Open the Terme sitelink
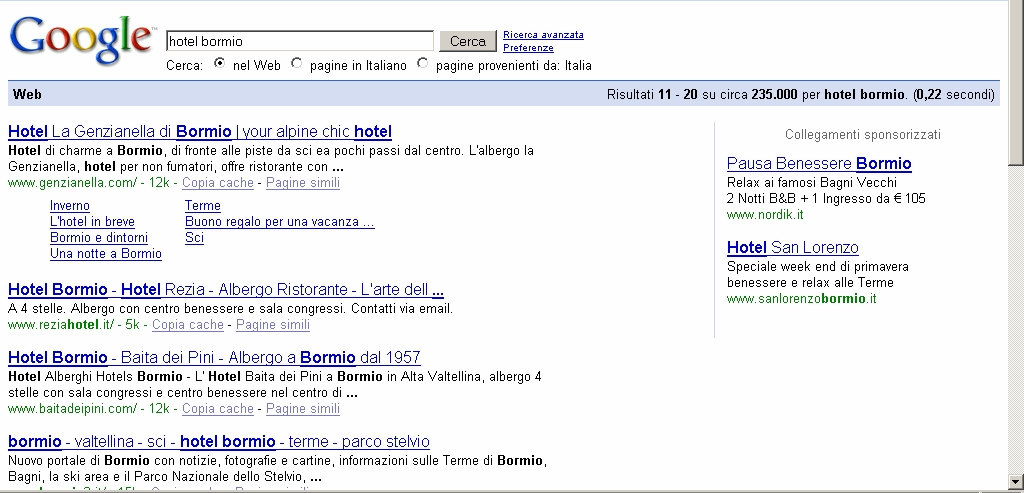 pos(203,206)
